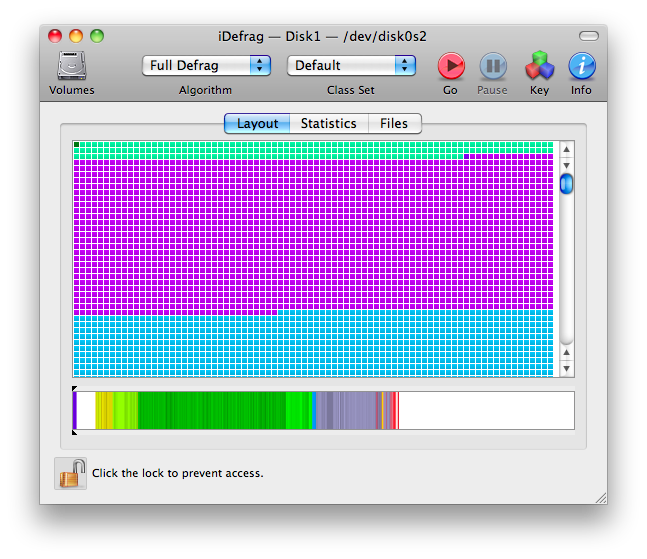This screenshot has height=559, width=647.
Task: Click the top up arrow of layout scrollbar
Action: click(567, 149)
